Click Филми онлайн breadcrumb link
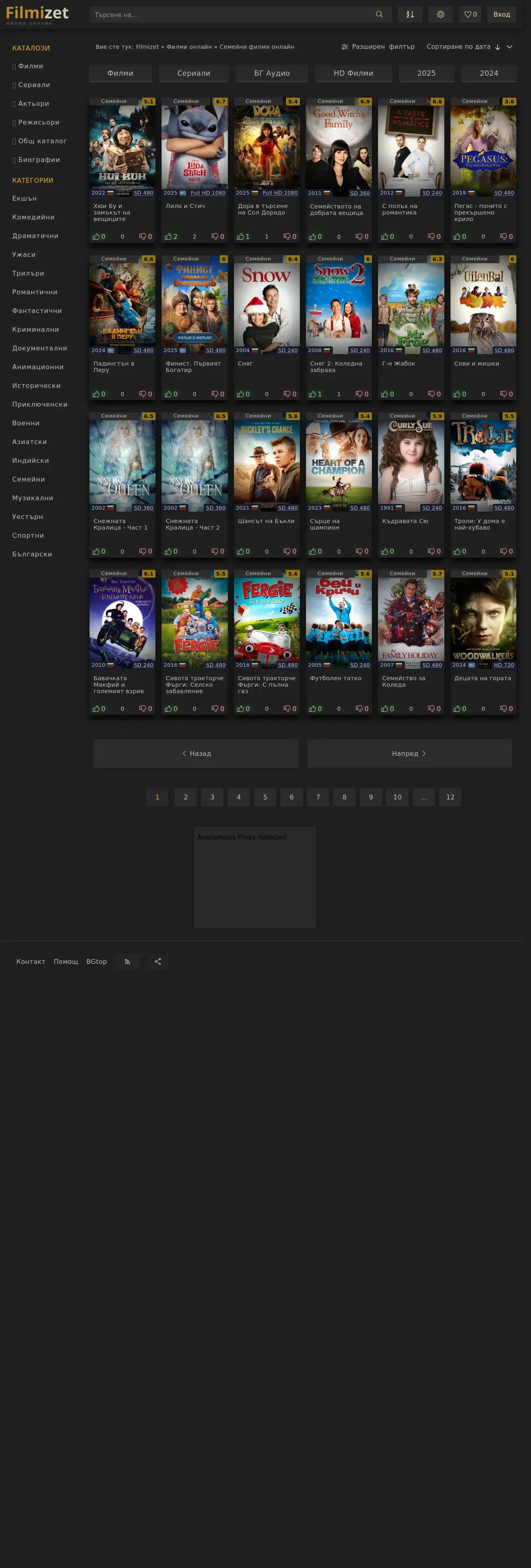 189,47
